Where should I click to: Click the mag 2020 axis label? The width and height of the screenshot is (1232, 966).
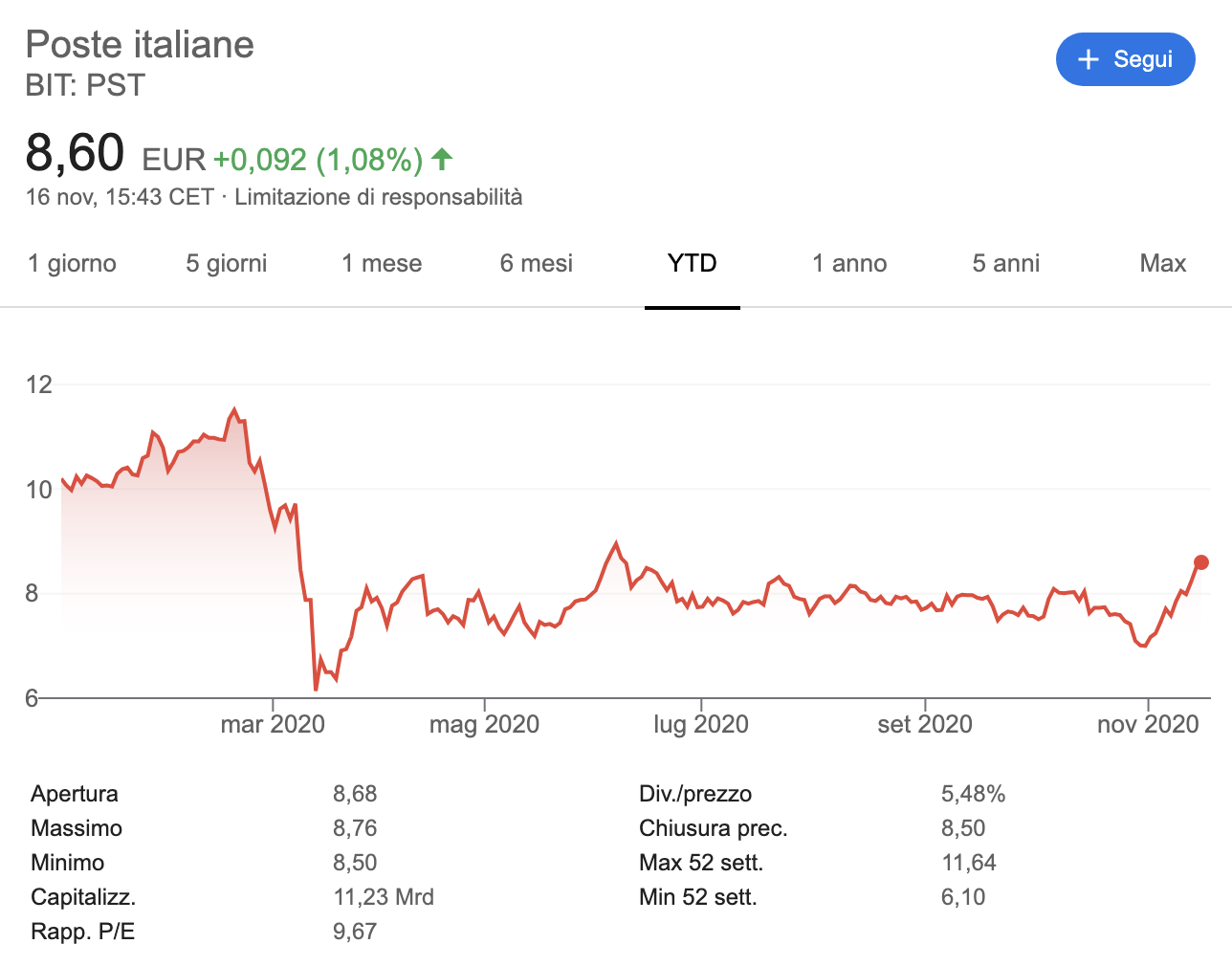click(484, 724)
